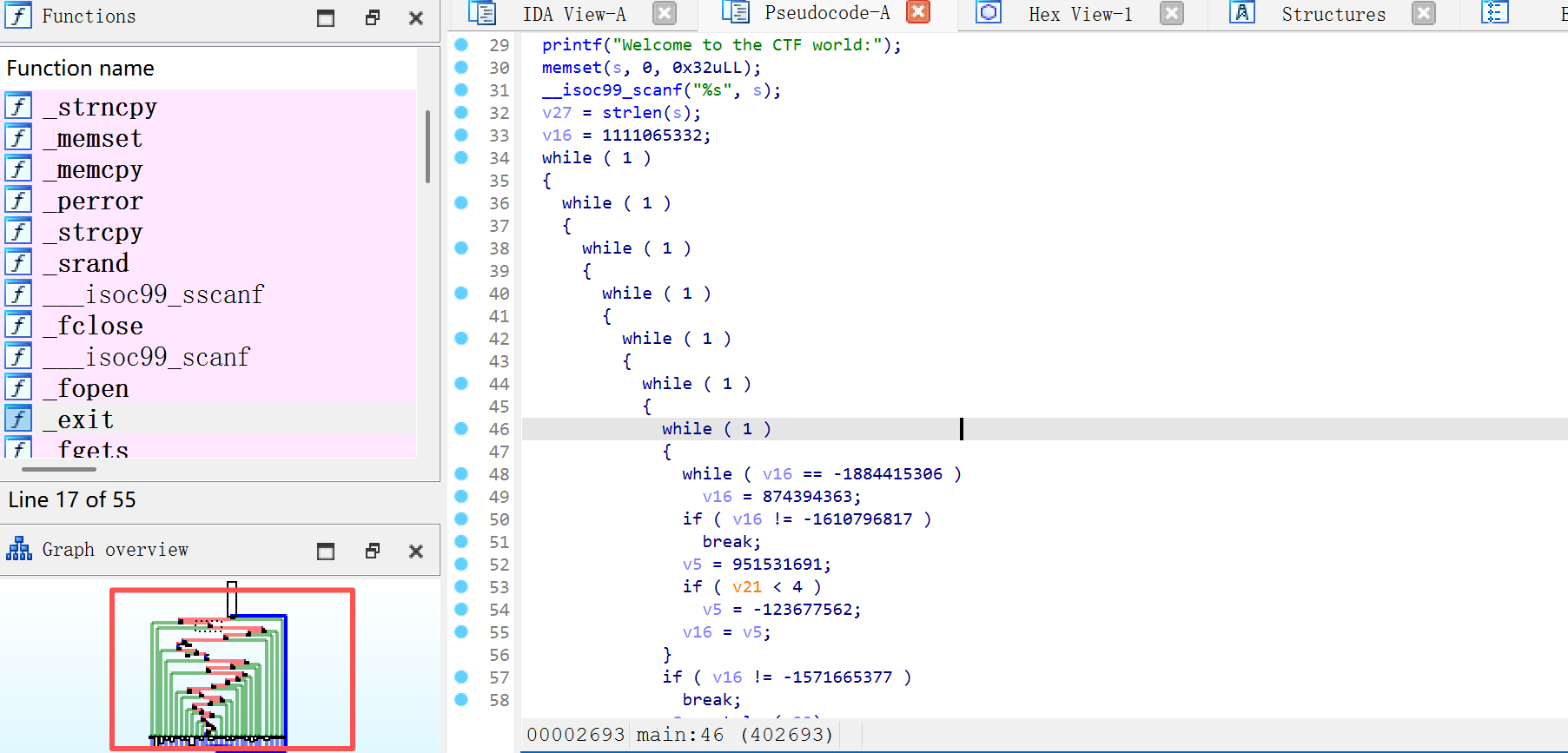Click the _fopen function name
This screenshot has height=753, width=1568.
[x=86, y=388]
